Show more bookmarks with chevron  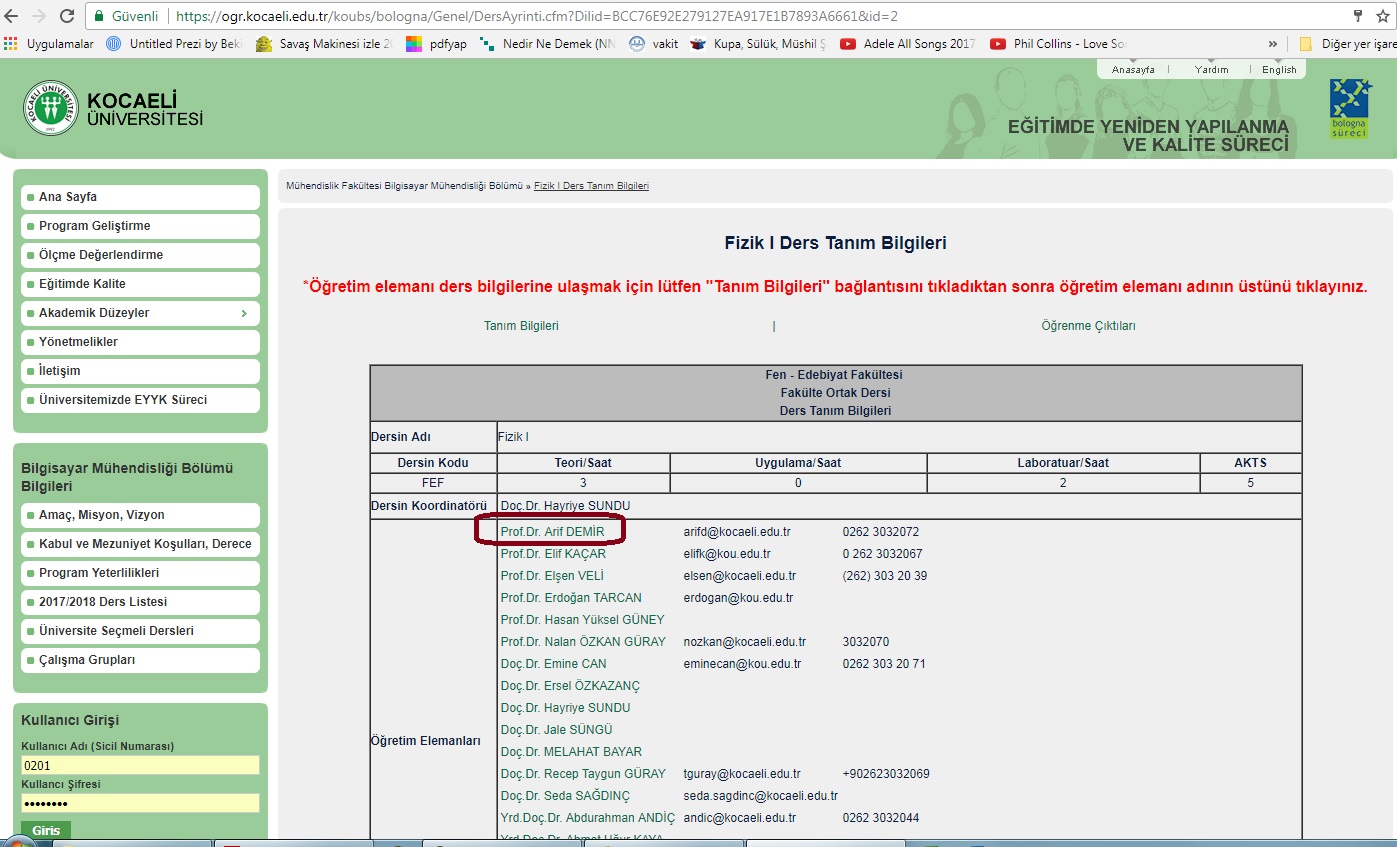point(1273,44)
